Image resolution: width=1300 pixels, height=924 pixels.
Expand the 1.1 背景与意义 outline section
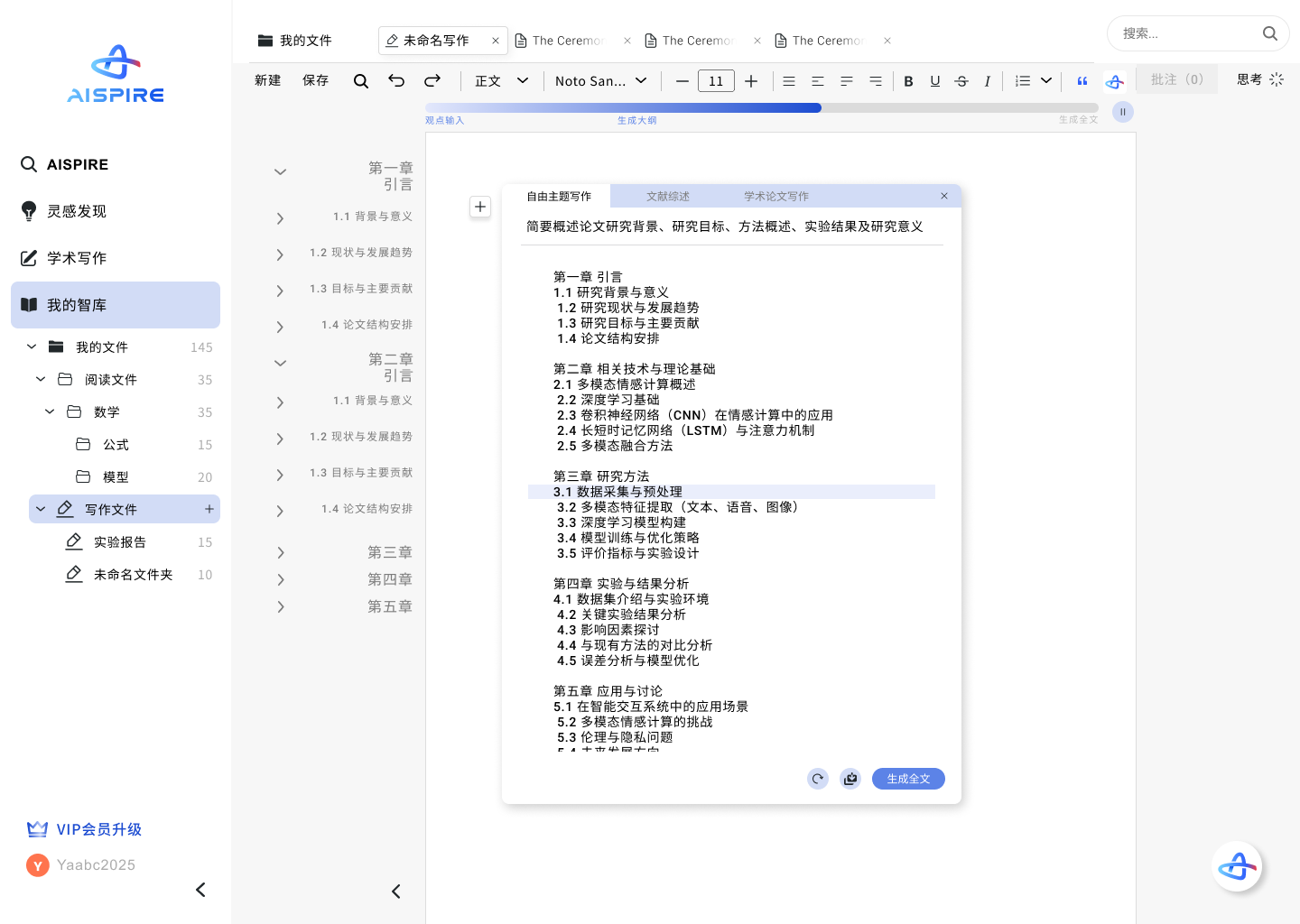(280, 217)
